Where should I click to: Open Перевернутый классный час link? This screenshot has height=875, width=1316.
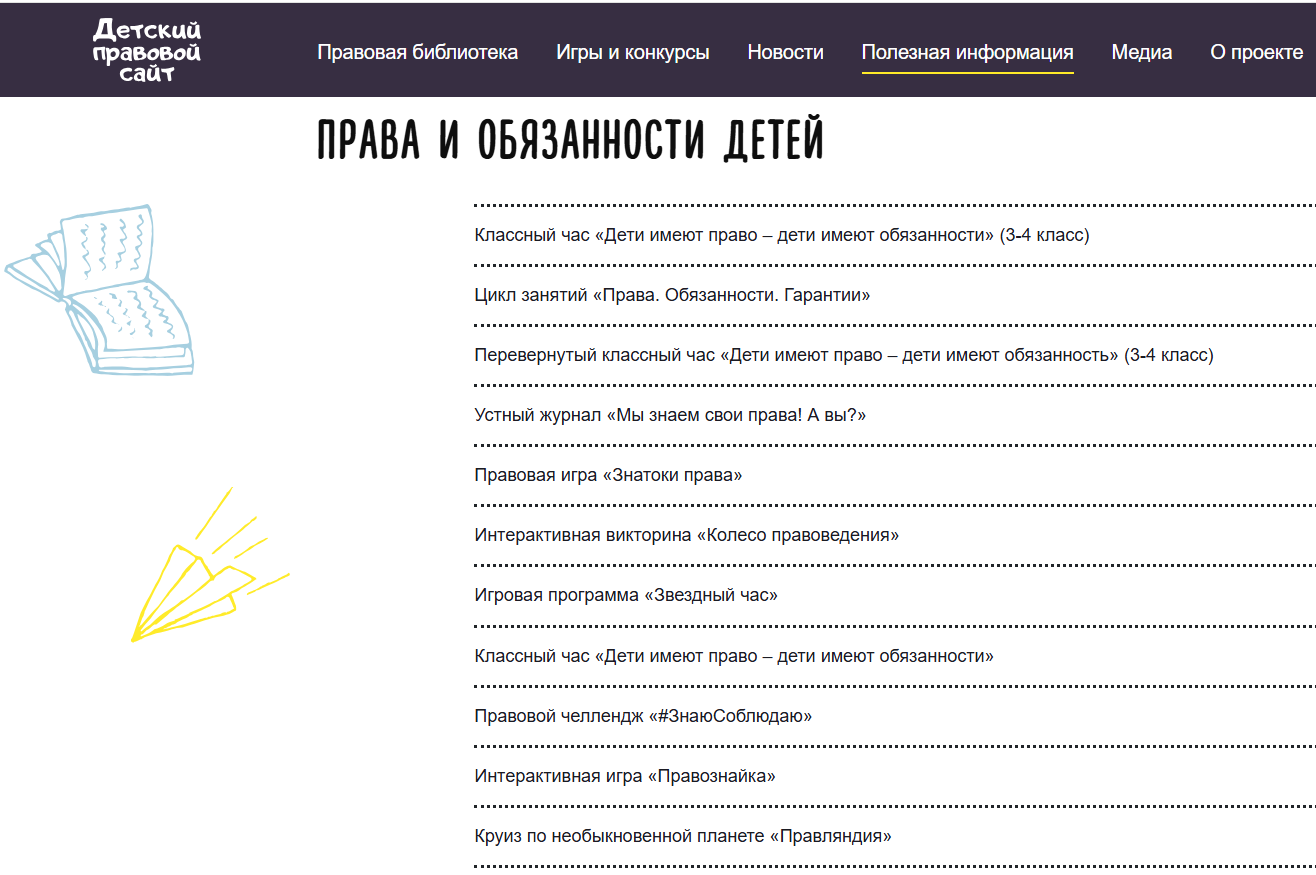tap(843, 355)
